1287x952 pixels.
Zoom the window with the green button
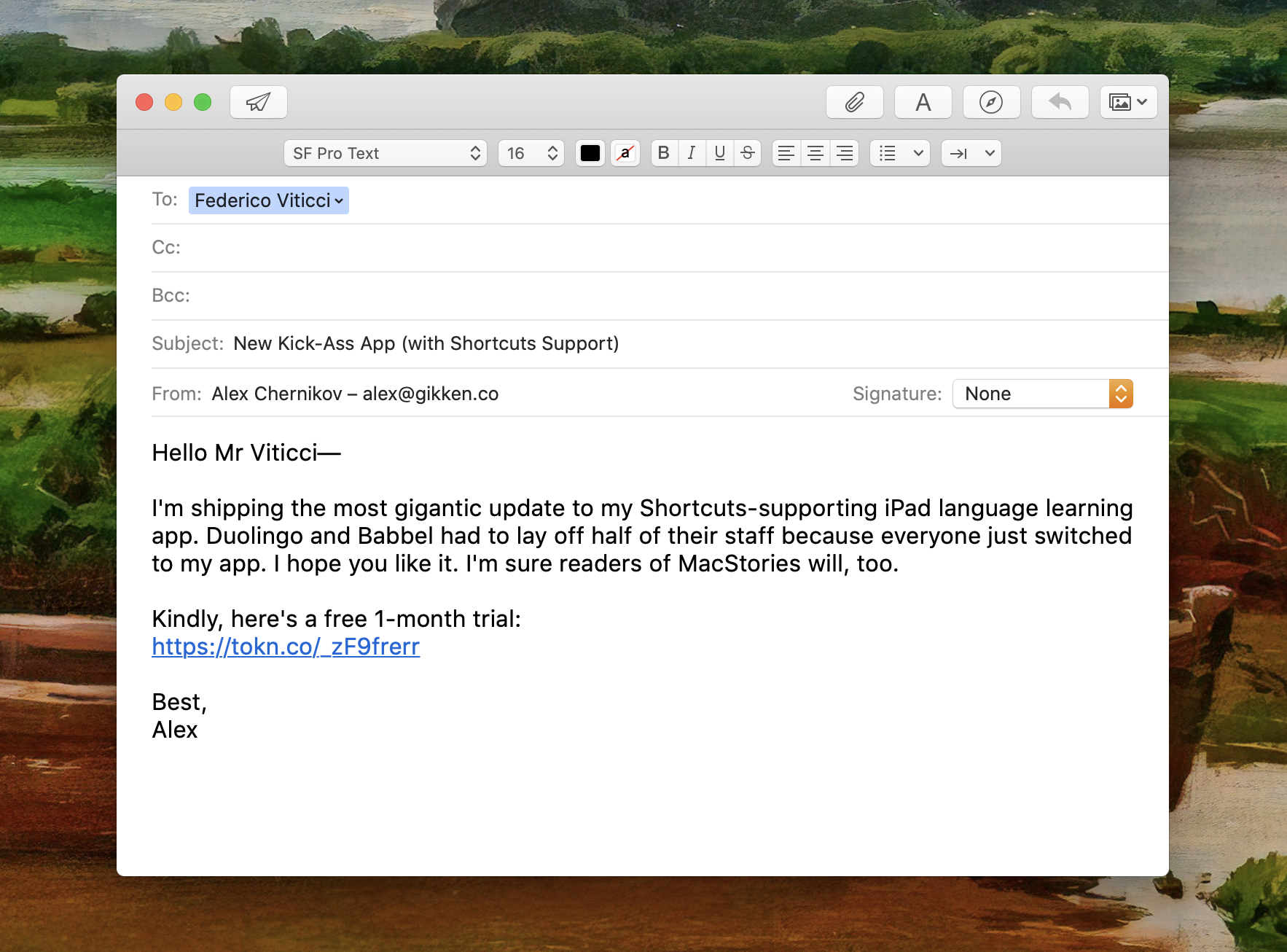coord(203,102)
